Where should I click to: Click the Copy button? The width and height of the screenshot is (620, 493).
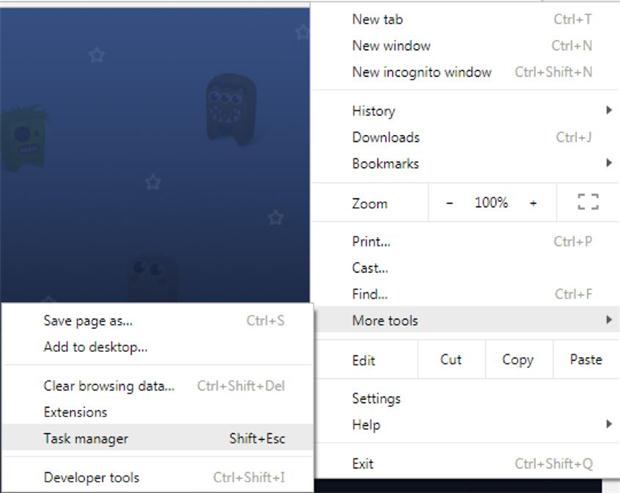point(518,359)
